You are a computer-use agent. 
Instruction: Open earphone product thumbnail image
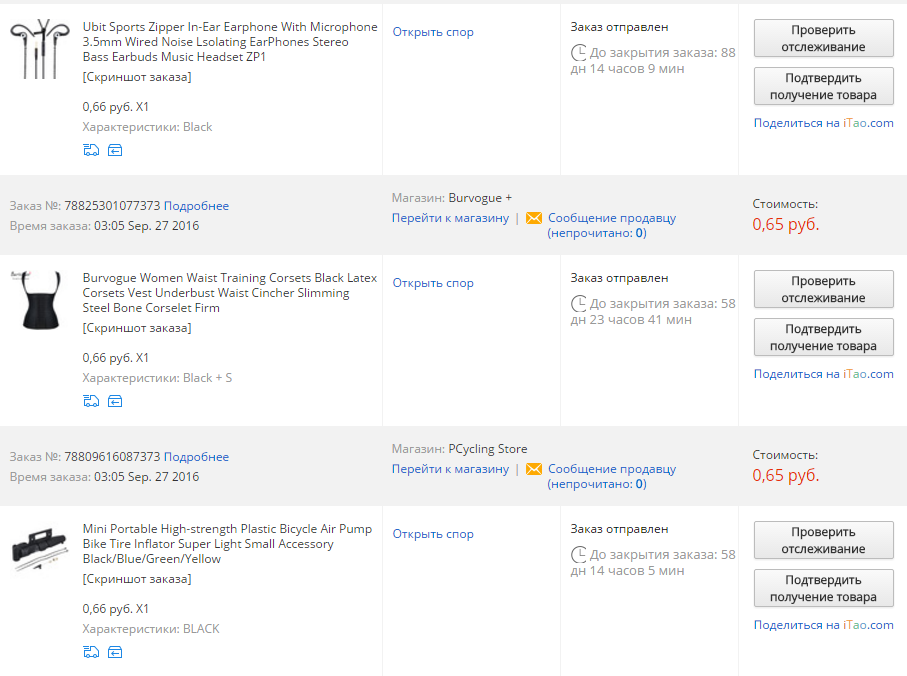(40, 49)
